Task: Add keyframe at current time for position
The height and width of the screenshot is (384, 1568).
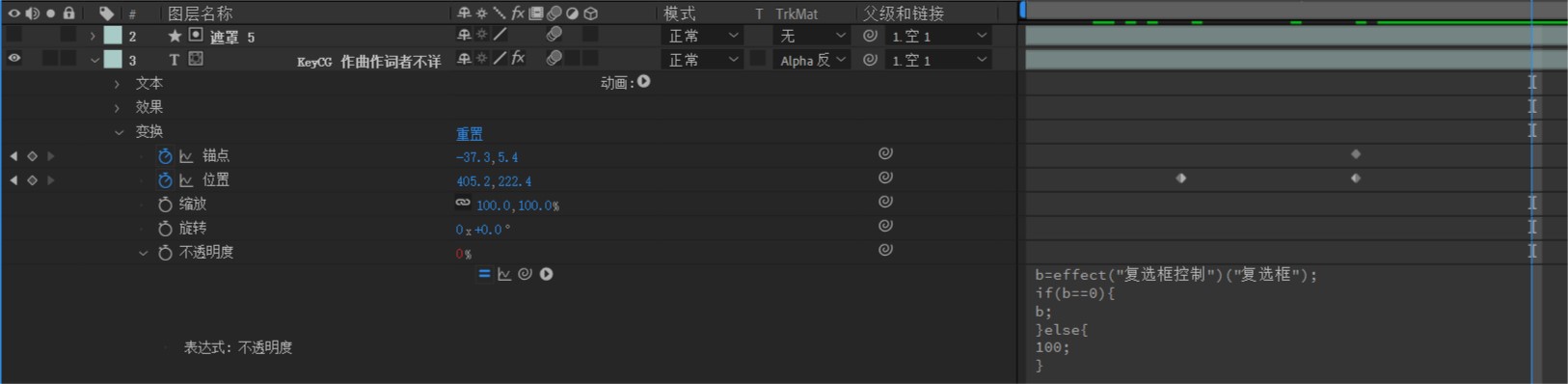Action: 32,180
